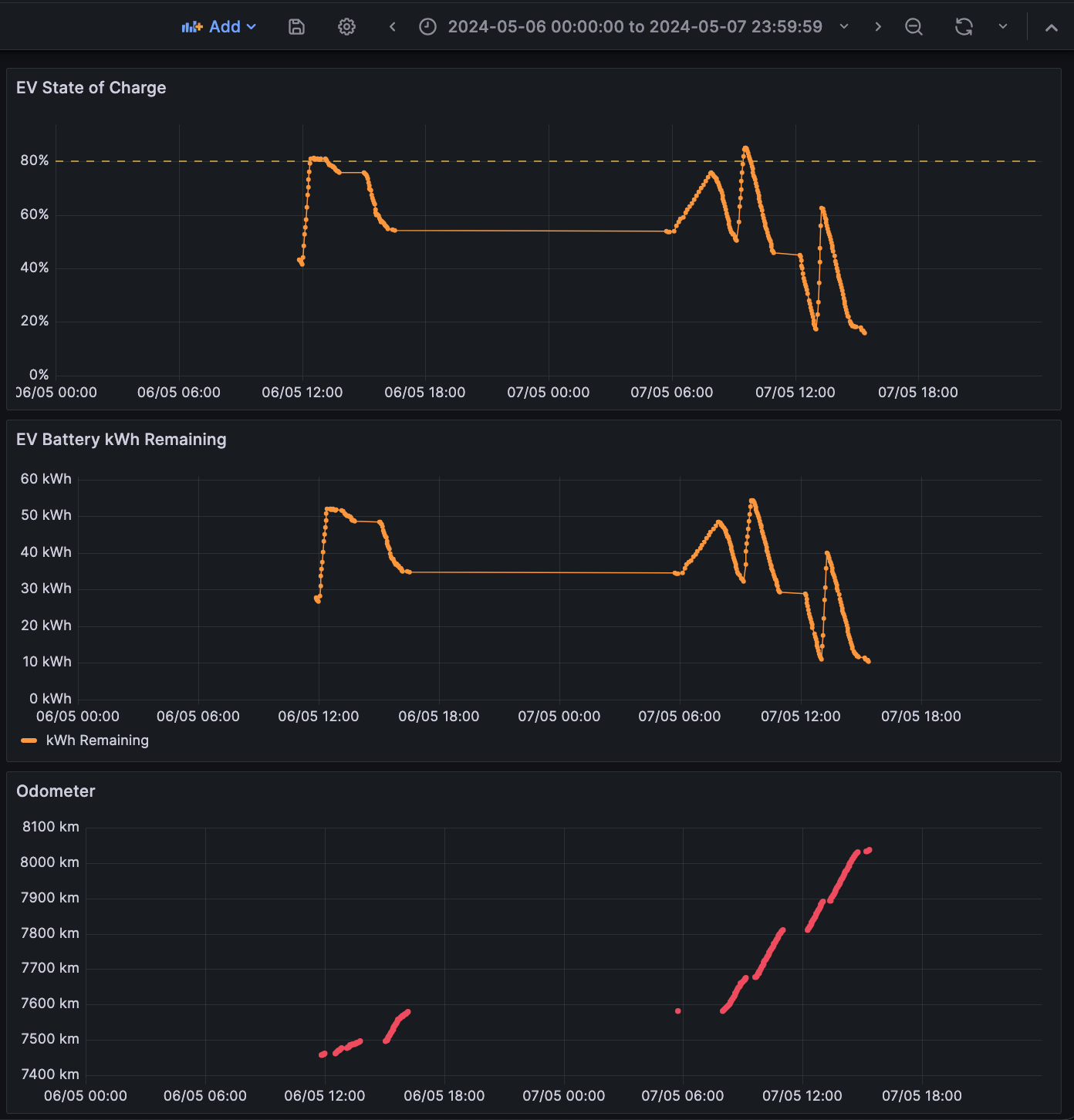Click the clock icon in the time picker

[x=427, y=27]
